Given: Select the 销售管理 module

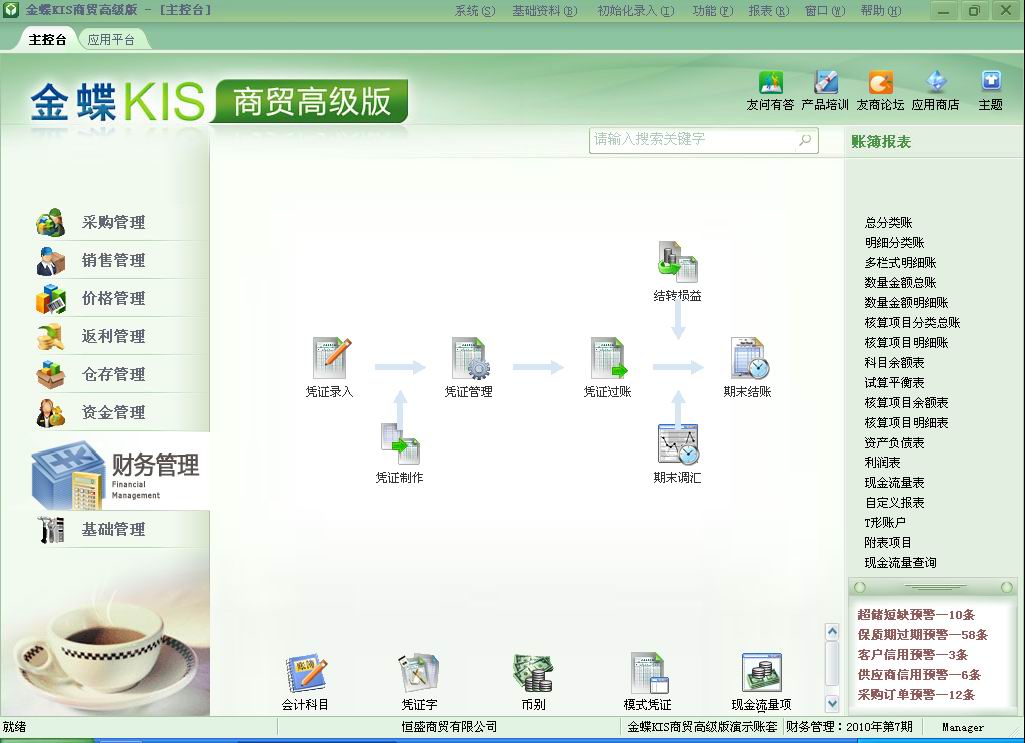Looking at the screenshot, I should (113, 260).
